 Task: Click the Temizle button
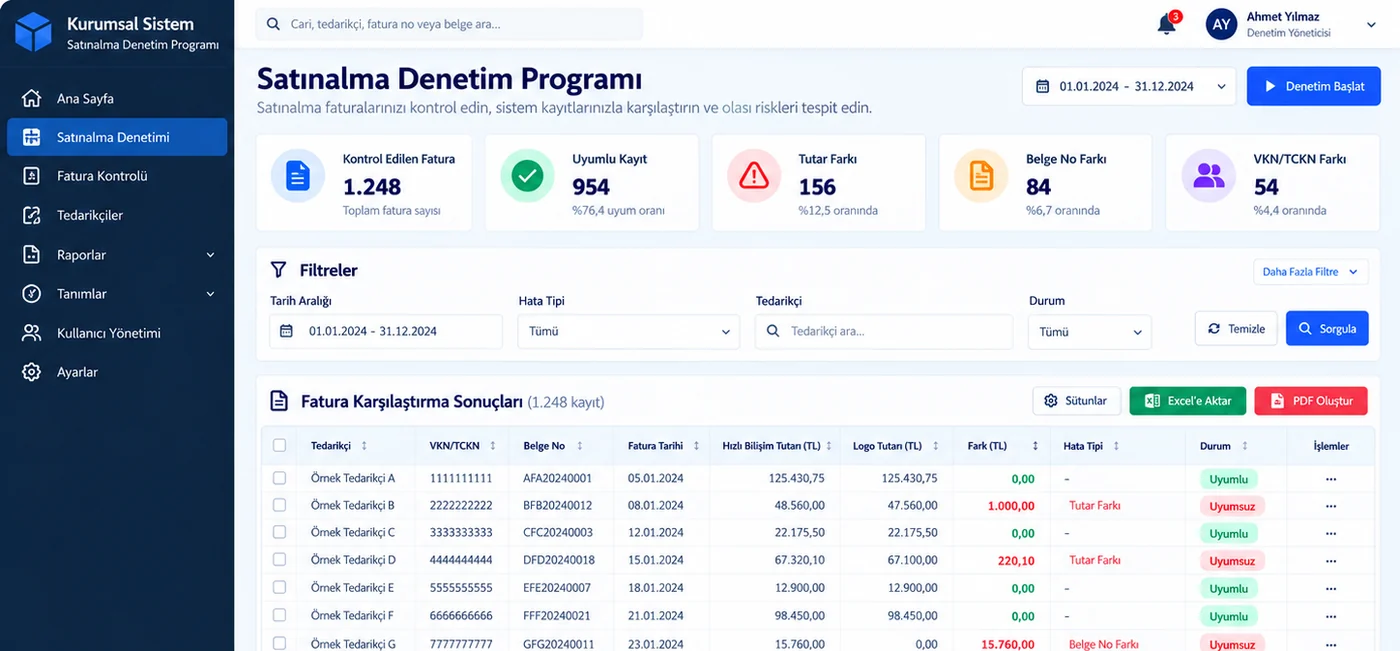[x=1236, y=328]
